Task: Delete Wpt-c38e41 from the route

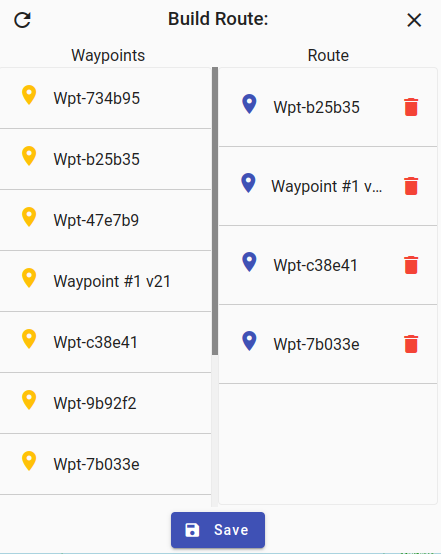Action: coord(411,265)
